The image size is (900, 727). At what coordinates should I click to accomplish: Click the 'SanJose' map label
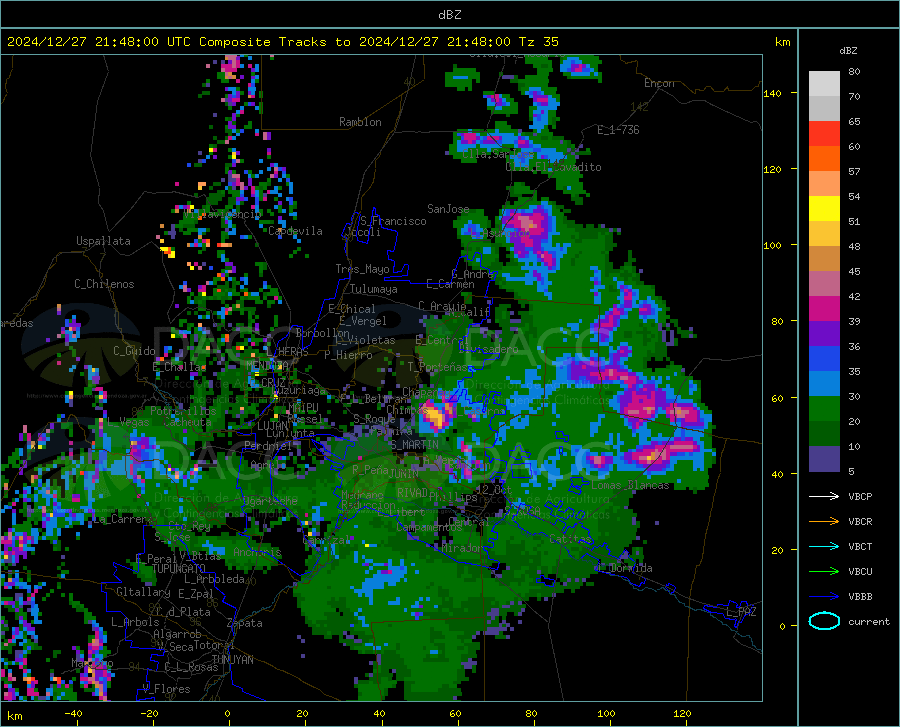(448, 209)
